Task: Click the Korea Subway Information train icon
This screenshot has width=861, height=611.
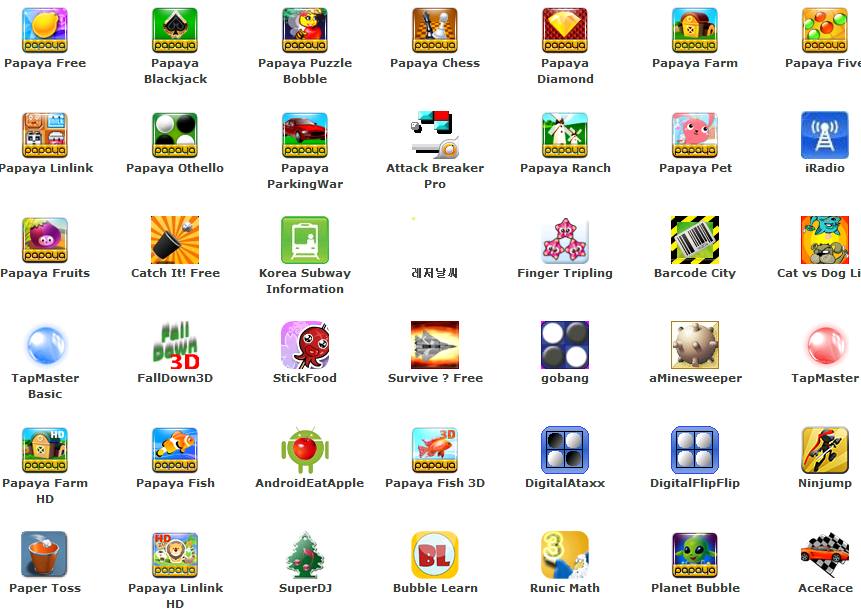Action: pos(305,240)
